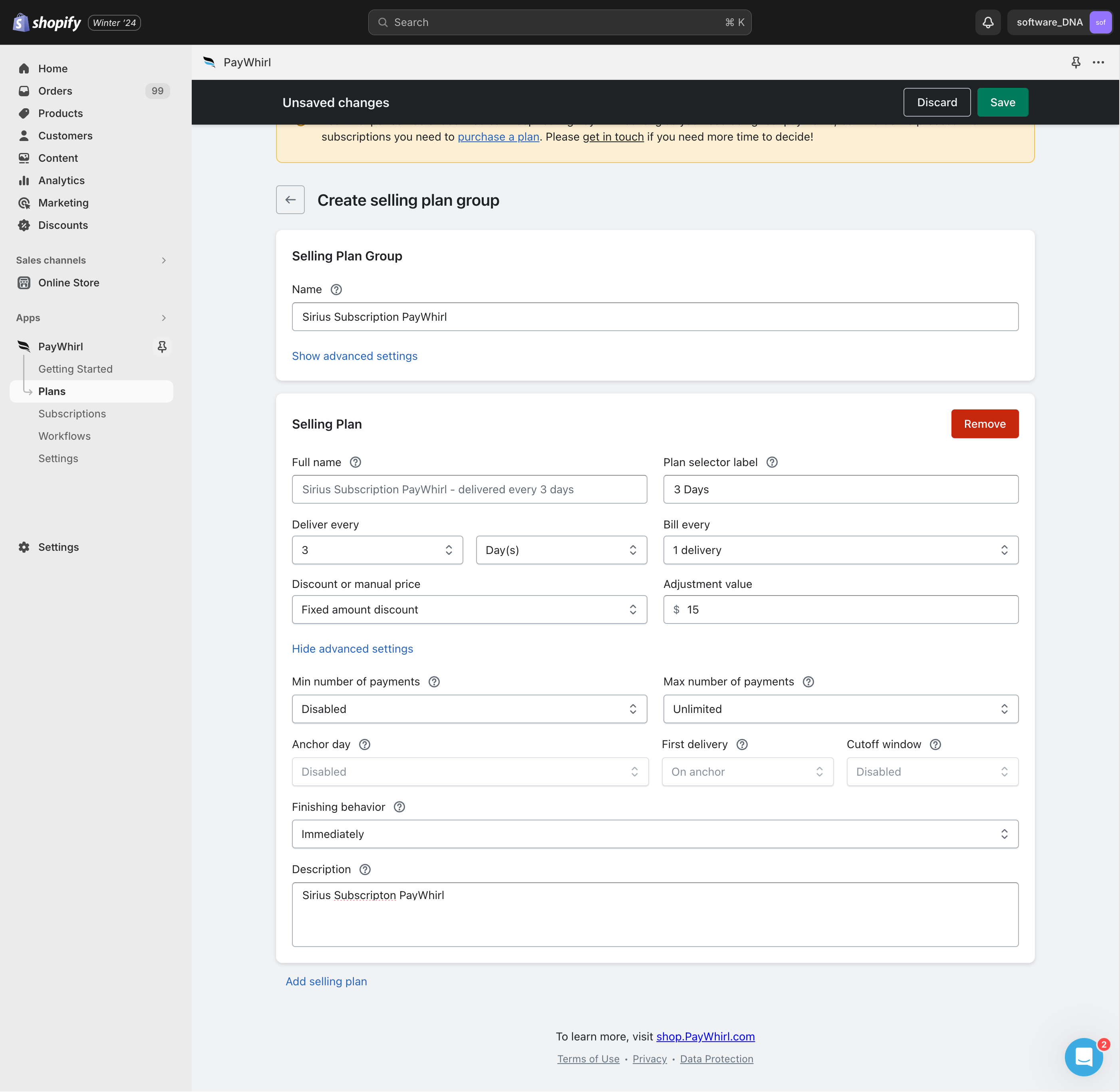Save the unsaved changes
The image size is (1120, 1092).
(1003, 102)
